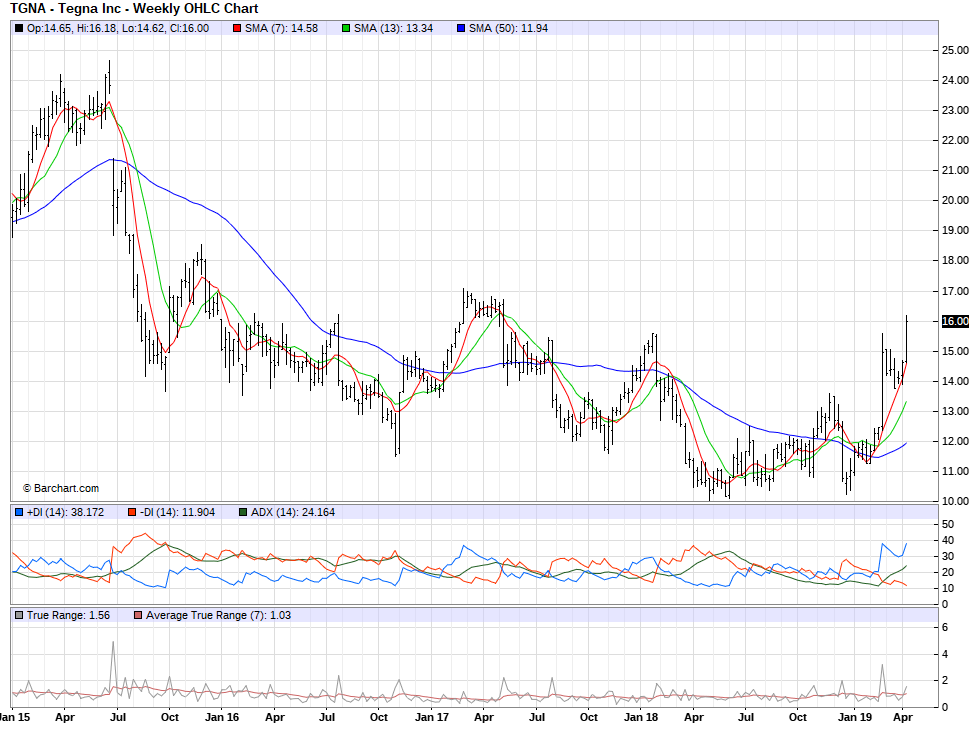Click the 40 label on the DI axis
The width and height of the screenshot is (980, 748).
coord(948,541)
